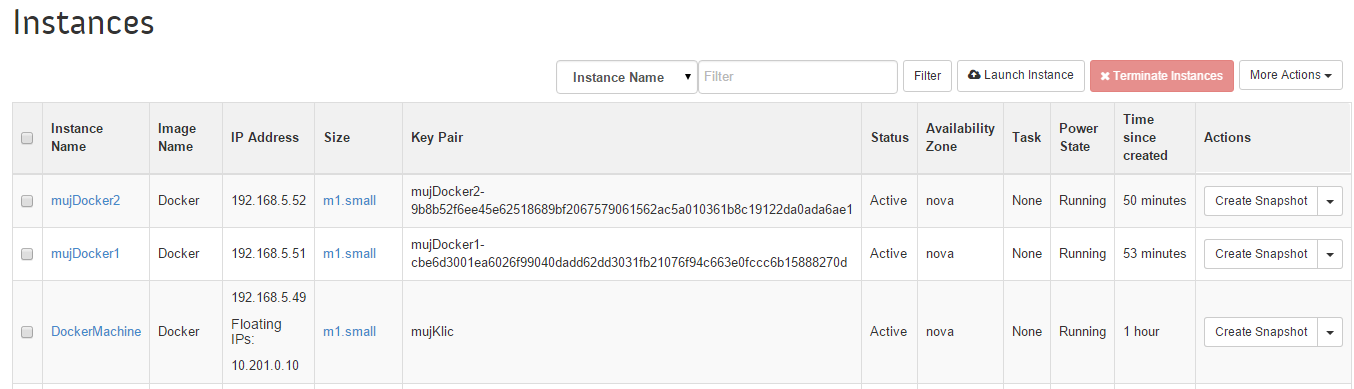Image resolution: width=1354 pixels, height=389 pixels.
Task: Create Snapshot of mujDocker2
Action: 1261,200
